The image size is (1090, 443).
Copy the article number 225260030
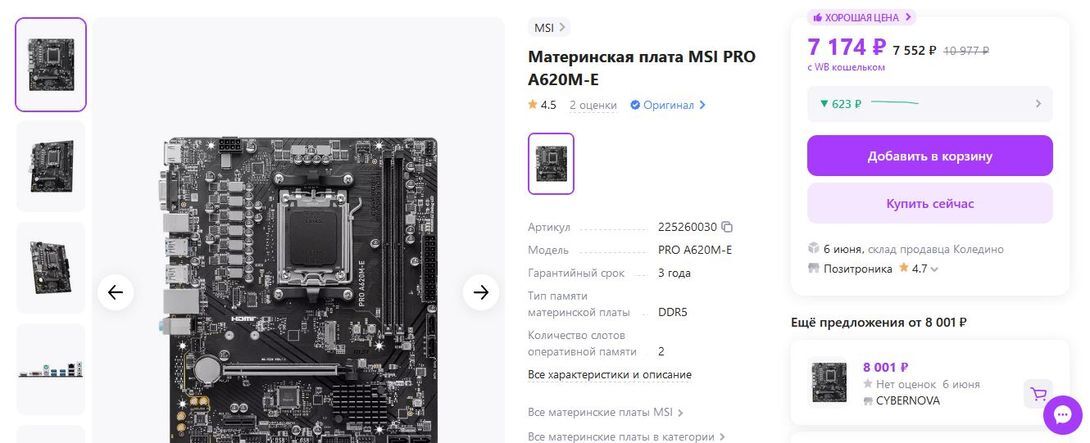[x=727, y=227]
